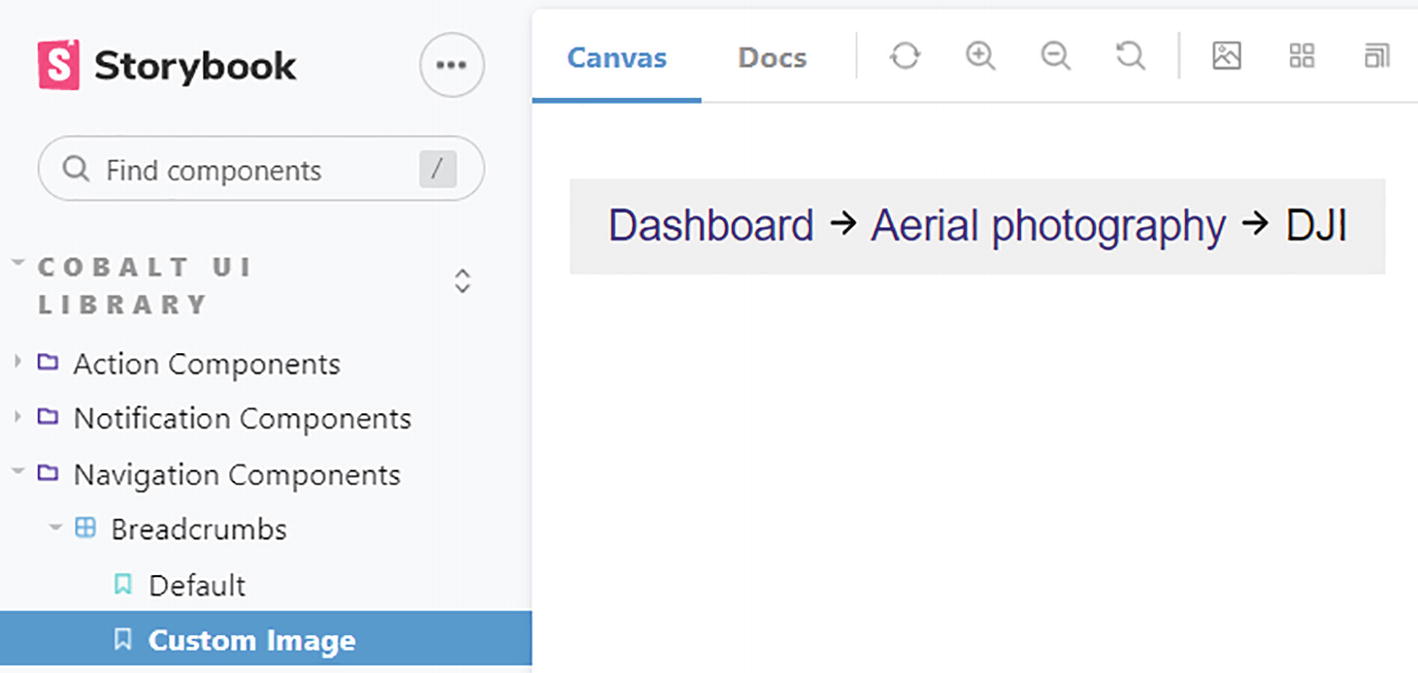Viewport: 1418px width, 673px height.
Task: Click the zoom out icon
Action: (1055, 56)
